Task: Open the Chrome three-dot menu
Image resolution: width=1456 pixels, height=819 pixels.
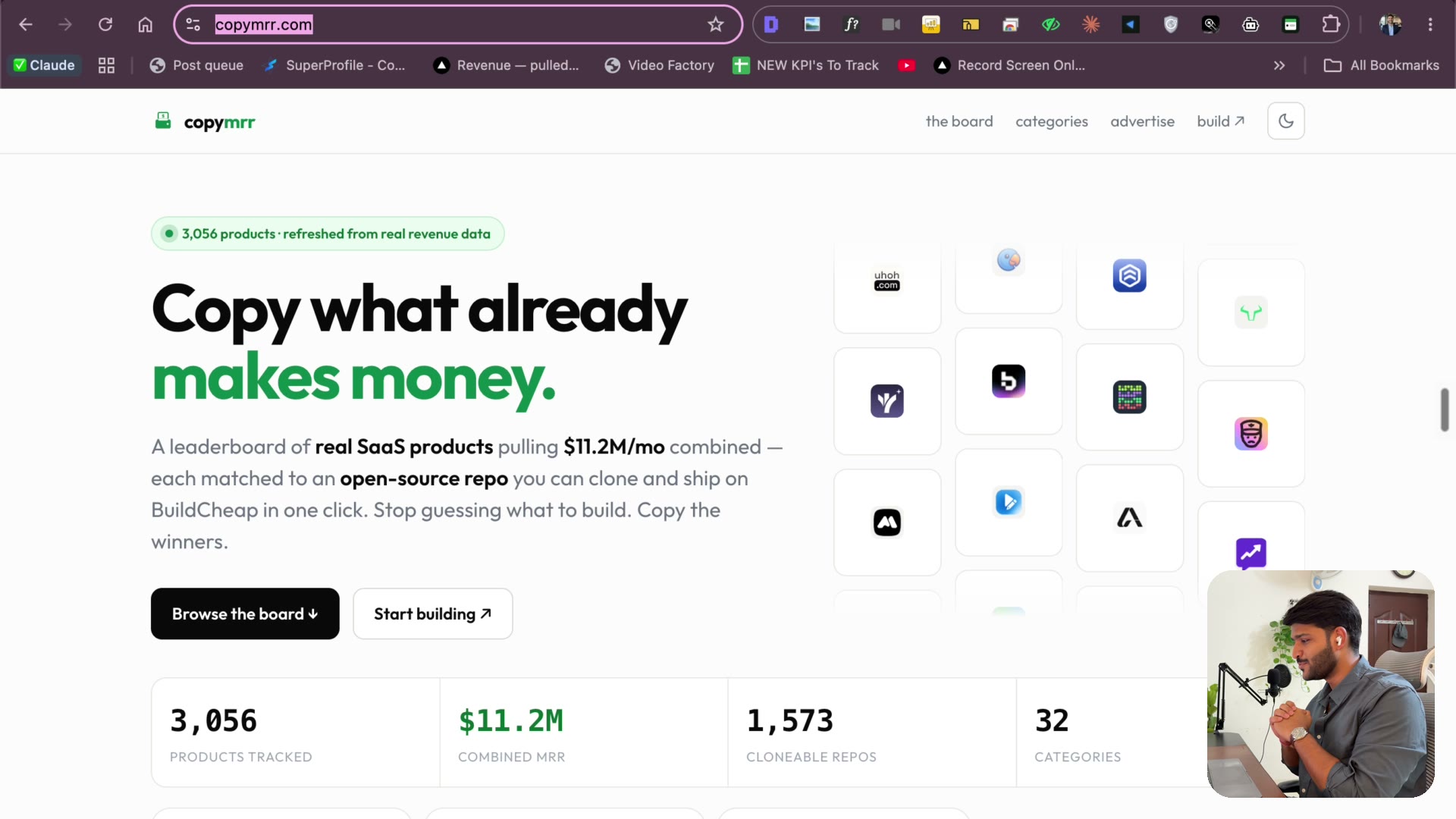Action: tap(1430, 24)
